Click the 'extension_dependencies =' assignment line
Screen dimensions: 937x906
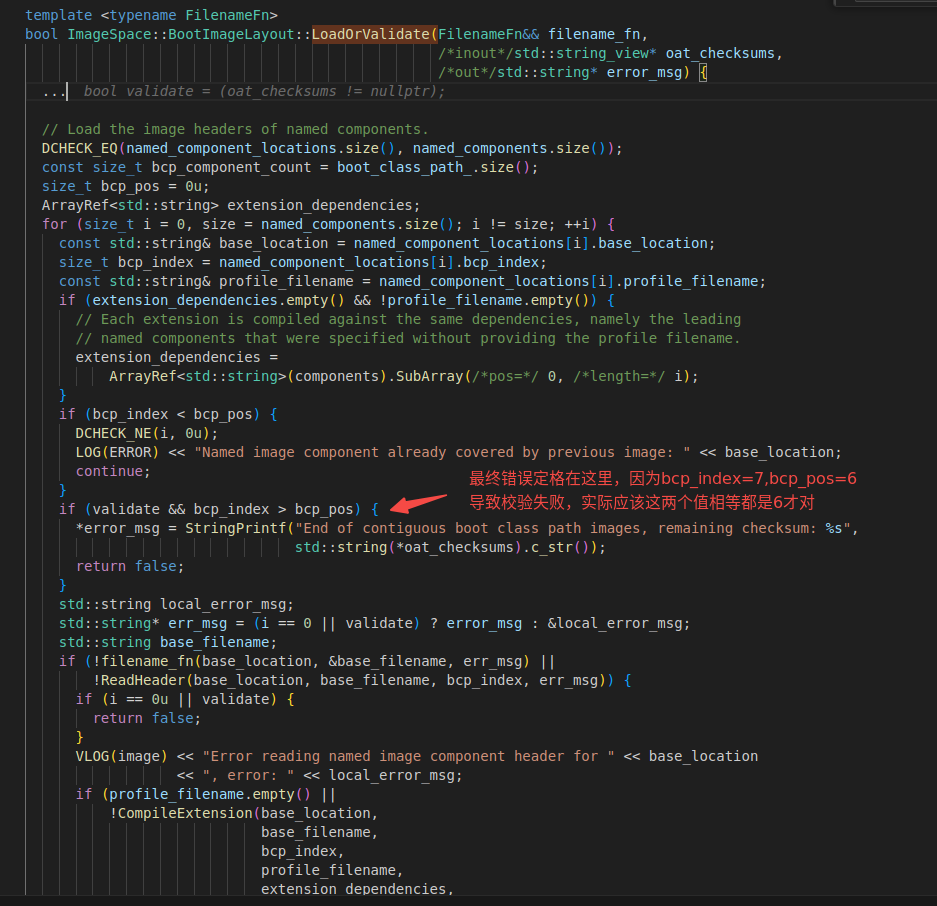coord(177,358)
